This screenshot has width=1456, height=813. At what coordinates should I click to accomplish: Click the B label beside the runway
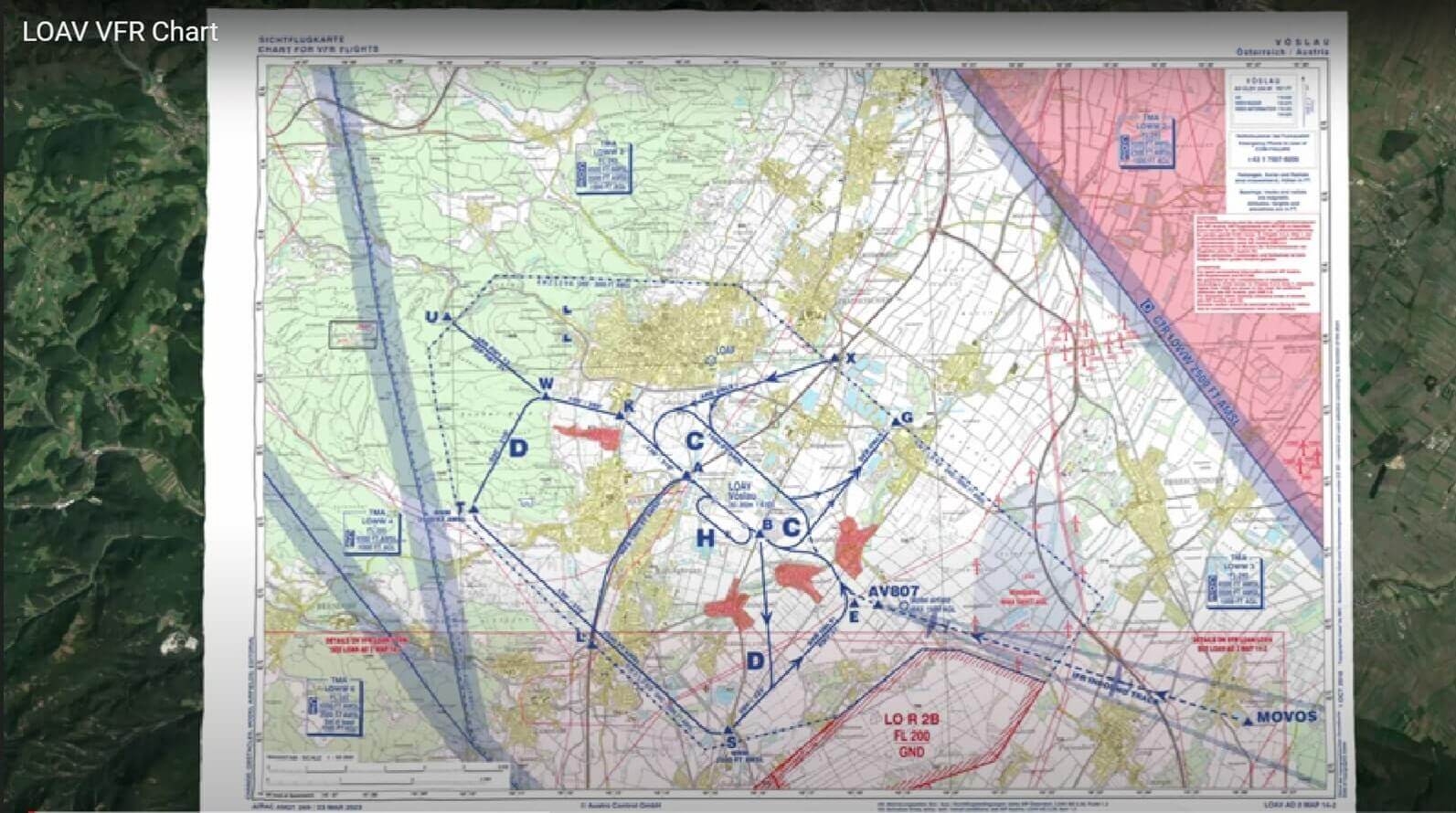768,524
